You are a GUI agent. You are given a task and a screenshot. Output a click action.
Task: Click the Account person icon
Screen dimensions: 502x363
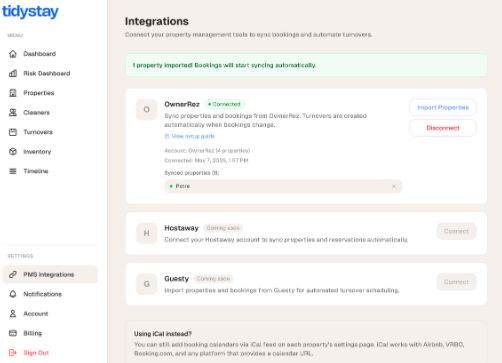click(x=13, y=314)
